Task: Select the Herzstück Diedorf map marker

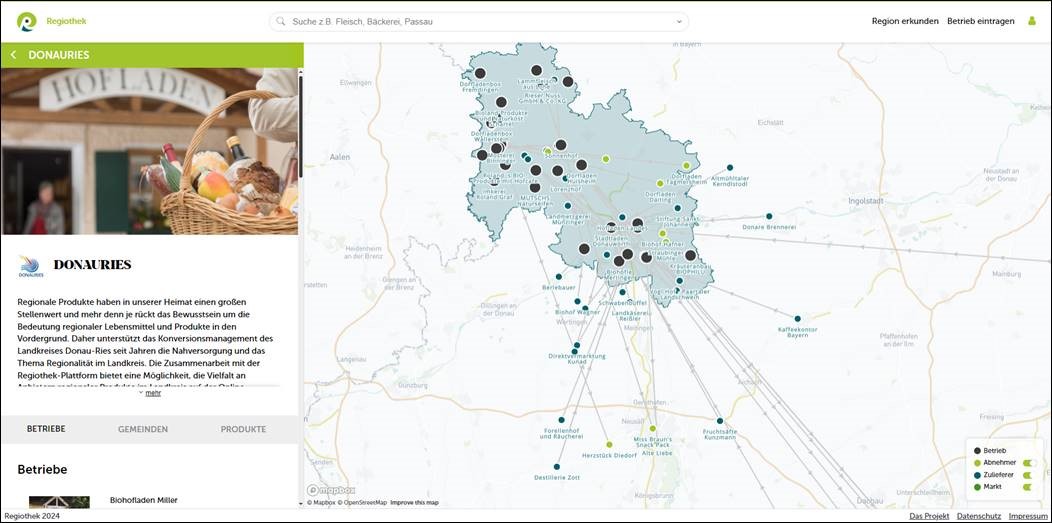Action: coord(609,444)
